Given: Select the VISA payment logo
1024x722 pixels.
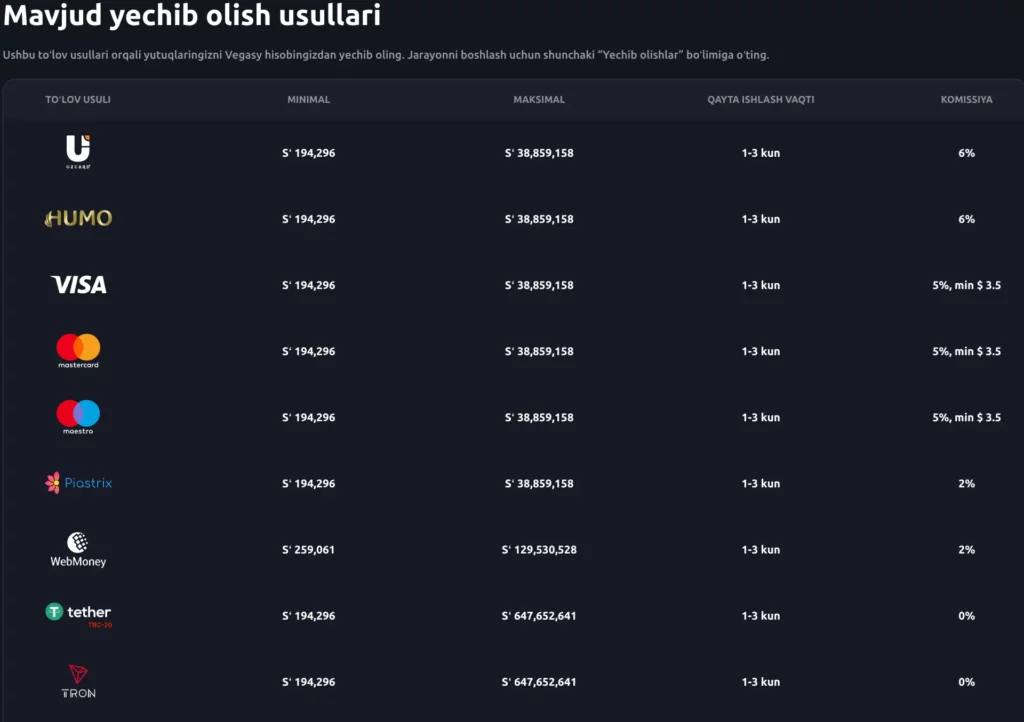Looking at the screenshot, I should pos(77,284).
